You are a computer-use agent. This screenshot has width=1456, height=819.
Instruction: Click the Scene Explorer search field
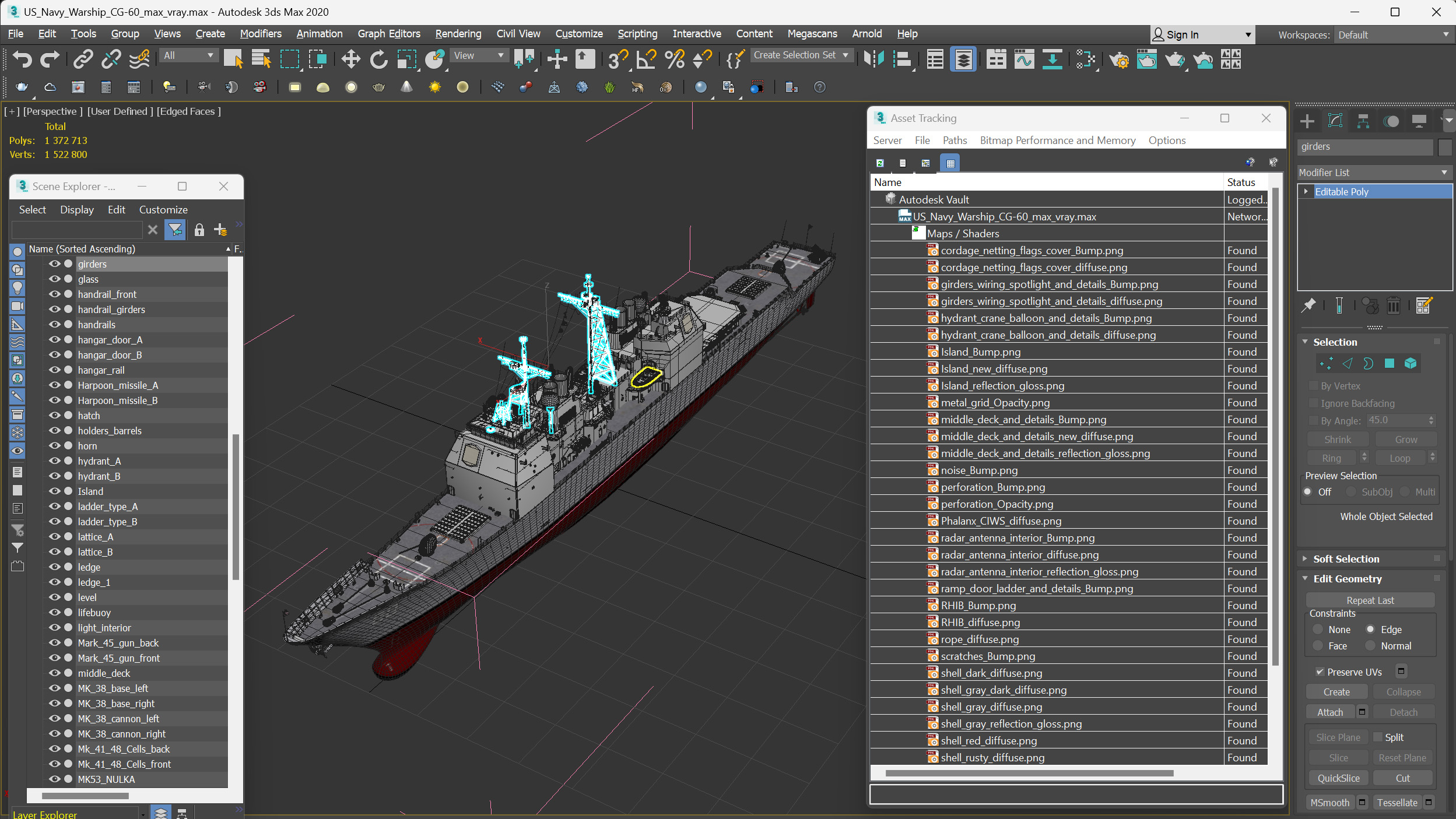[x=77, y=230]
